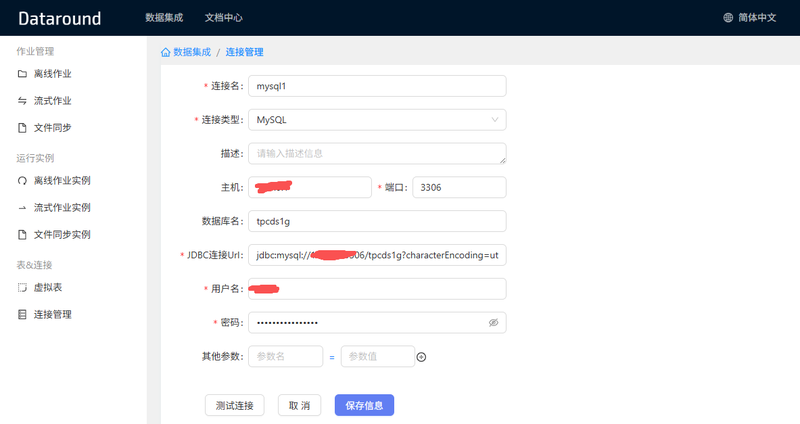800x424 pixels.
Task: Toggle password visibility eye icon
Action: tap(493, 322)
